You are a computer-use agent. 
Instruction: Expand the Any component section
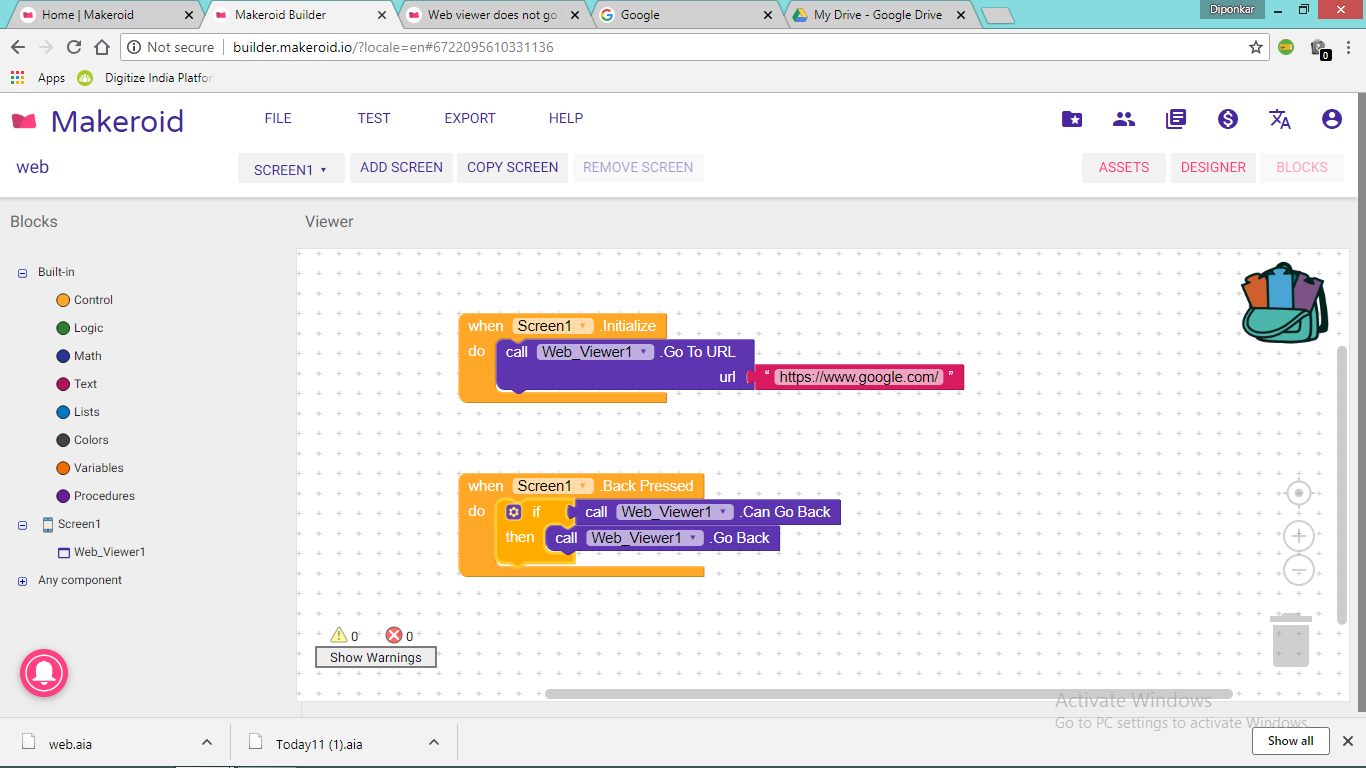pos(22,581)
